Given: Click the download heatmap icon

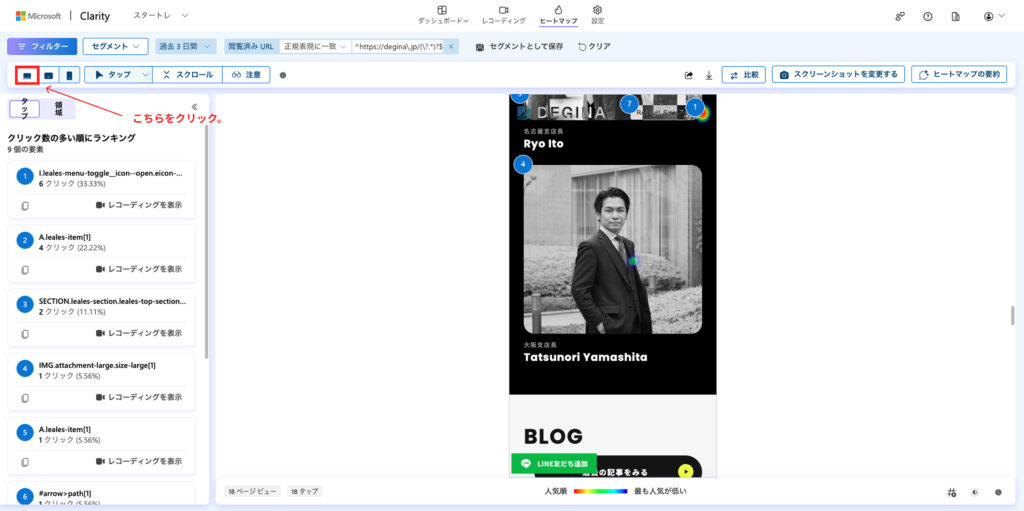Looking at the screenshot, I should pyautogui.click(x=708, y=75).
